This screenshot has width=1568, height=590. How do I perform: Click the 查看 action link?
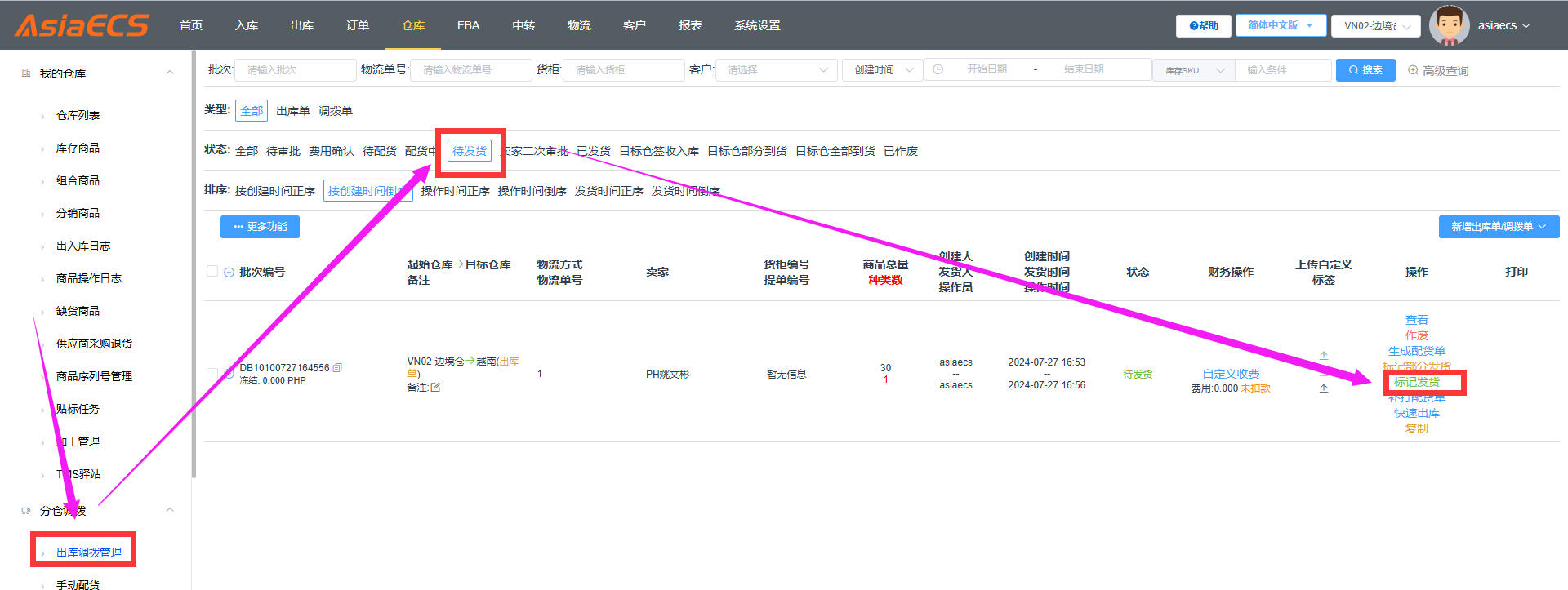tap(1417, 320)
